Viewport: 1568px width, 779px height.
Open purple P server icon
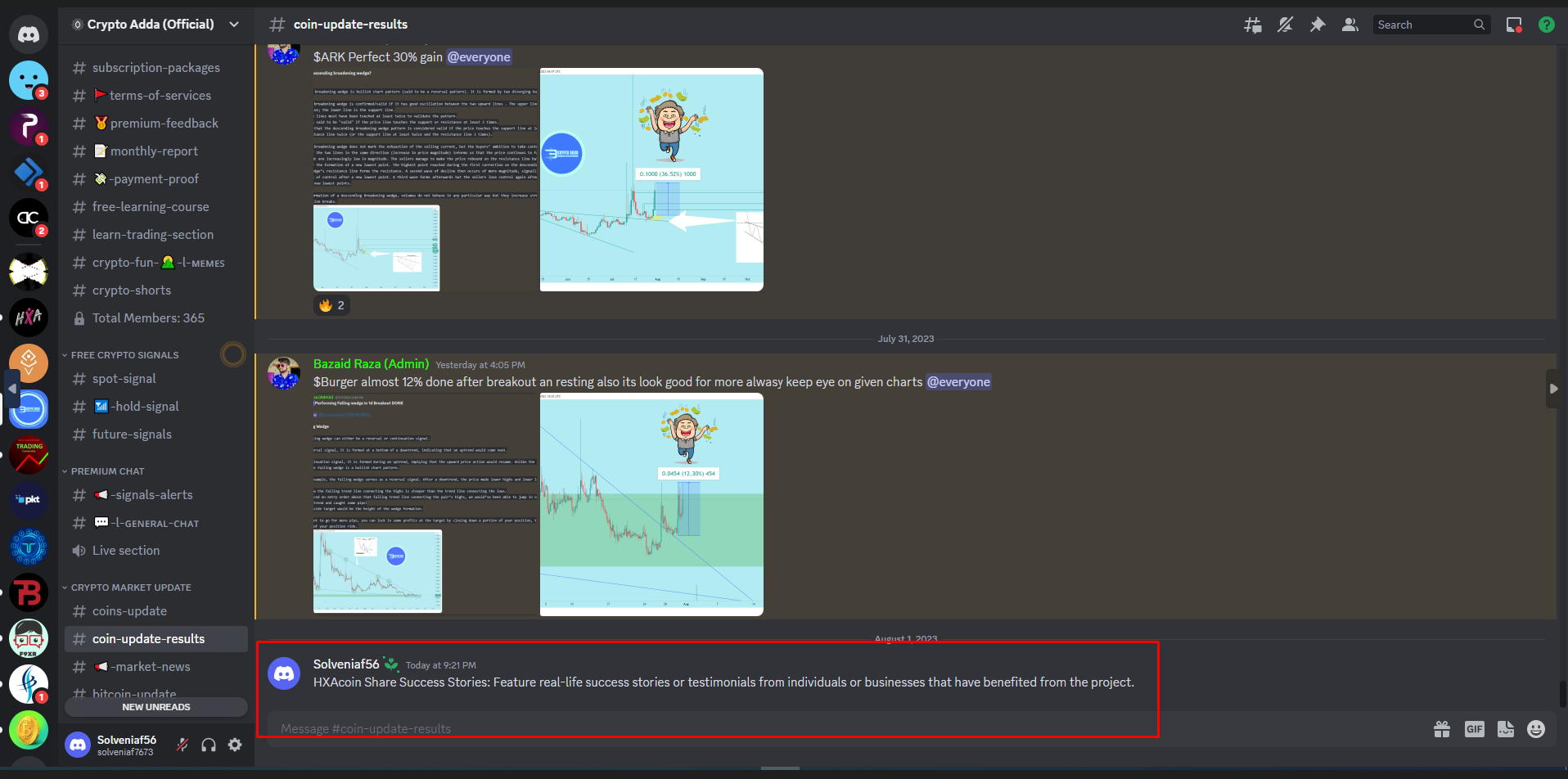tap(29, 126)
